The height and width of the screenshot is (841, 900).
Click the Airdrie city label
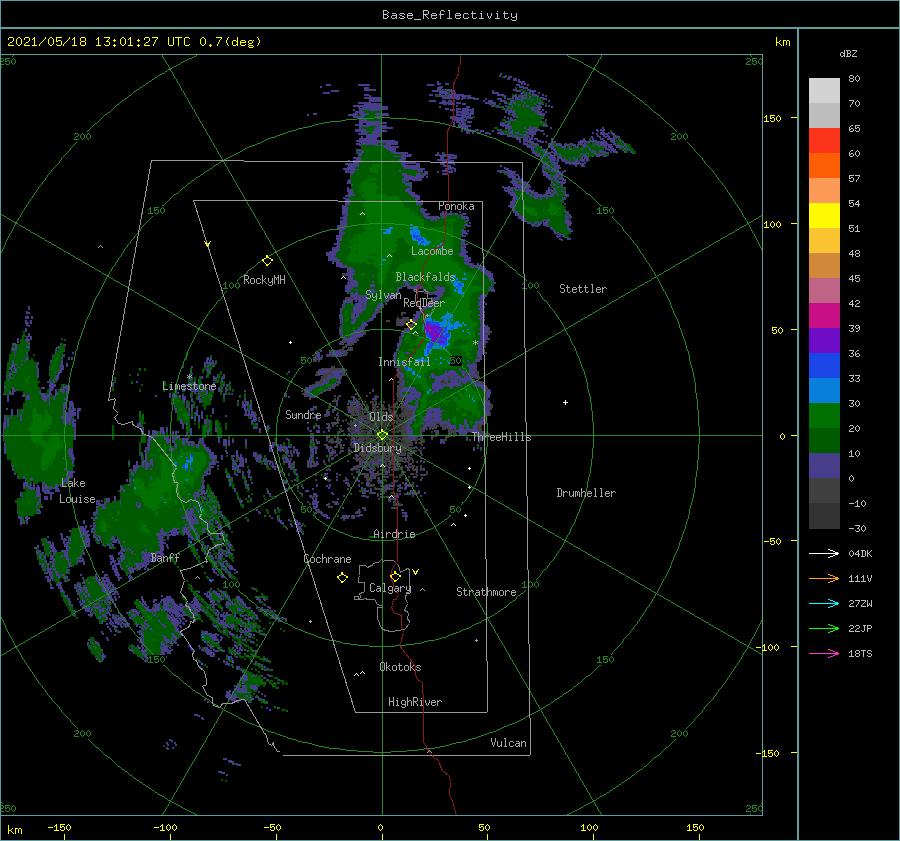pyautogui.click(x=394, y=534)
